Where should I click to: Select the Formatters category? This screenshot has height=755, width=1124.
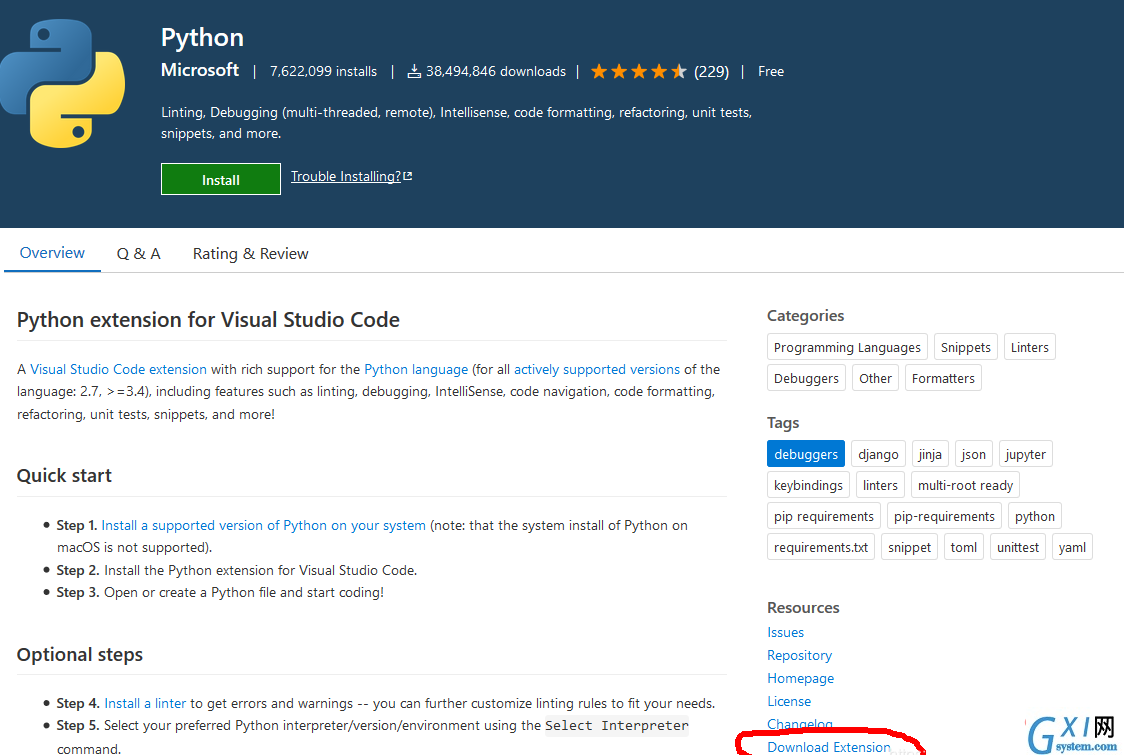(943, 378)
